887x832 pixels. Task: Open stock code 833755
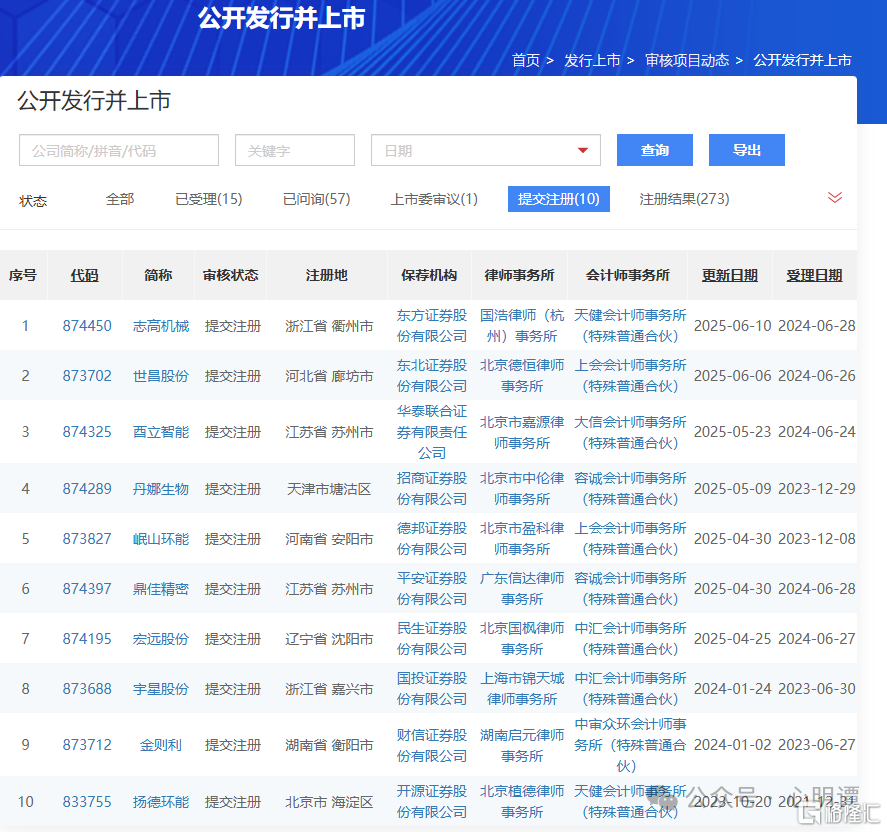pos(87,802)
